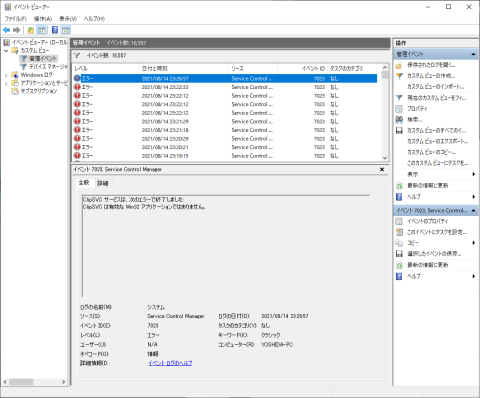Click in the ClipSVC event description box
This screenshot has width=480, height=398.
(226, 246)
